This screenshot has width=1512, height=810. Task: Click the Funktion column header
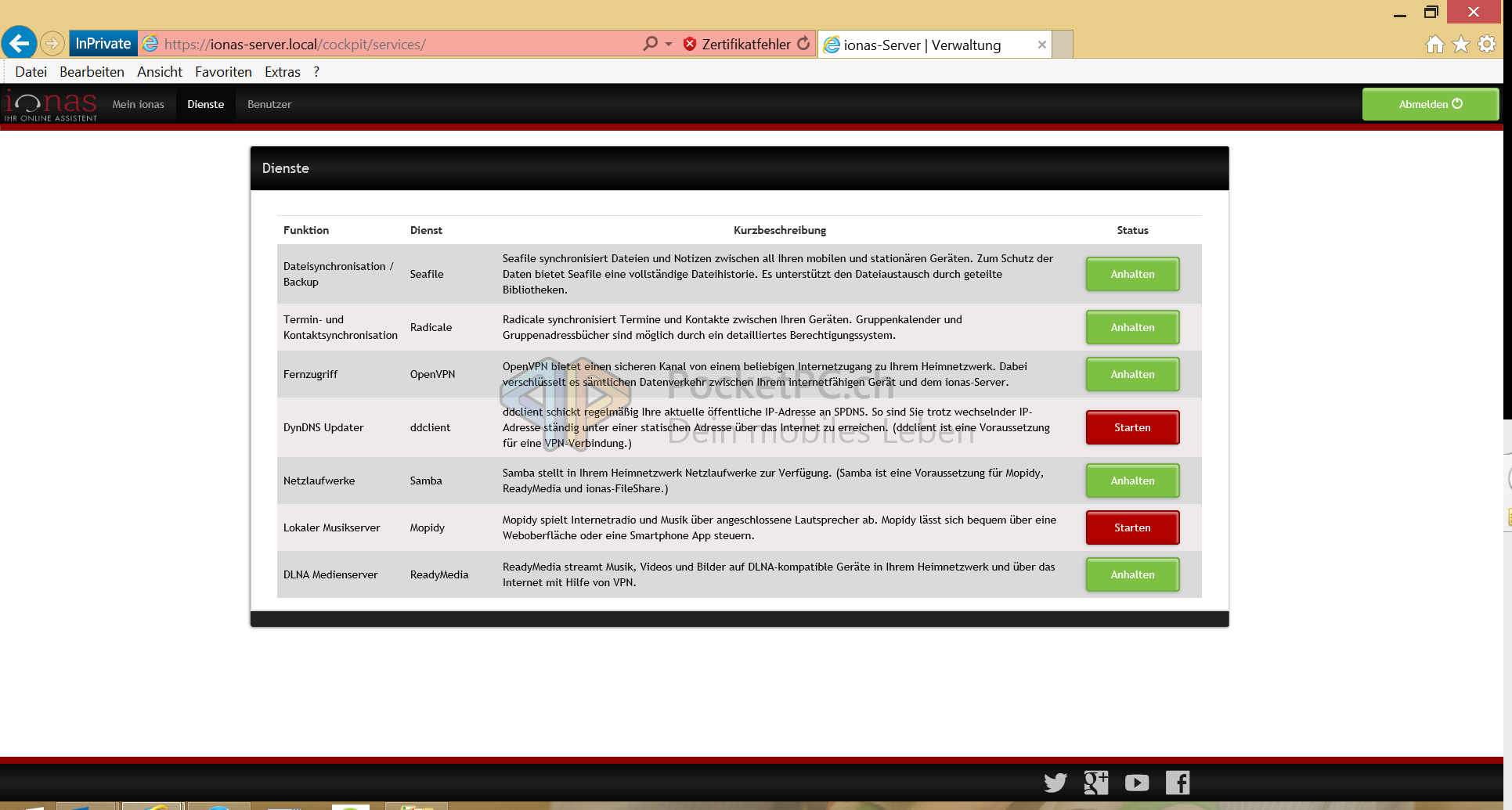tap(306, 230)
